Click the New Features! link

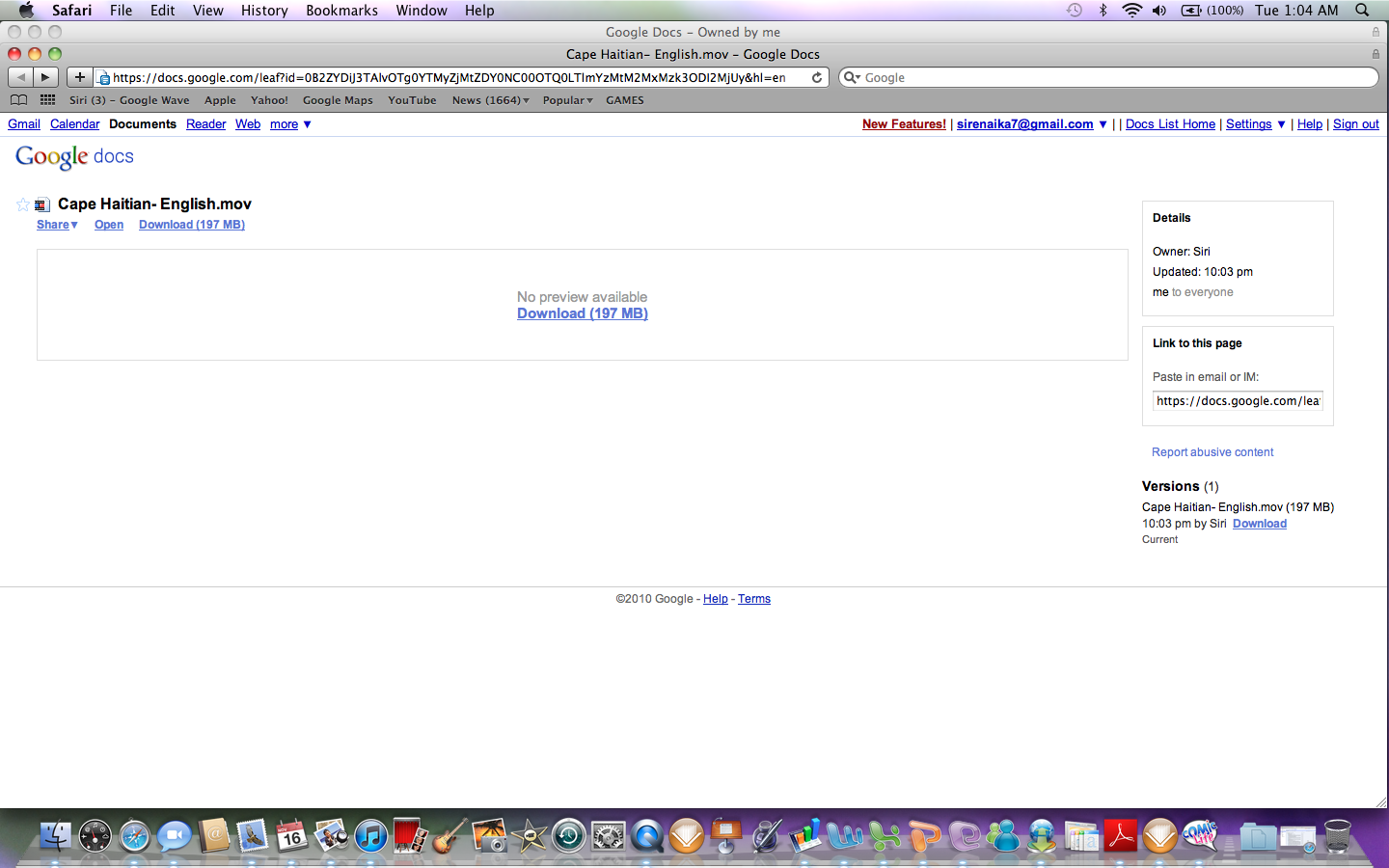coord(904,124)
